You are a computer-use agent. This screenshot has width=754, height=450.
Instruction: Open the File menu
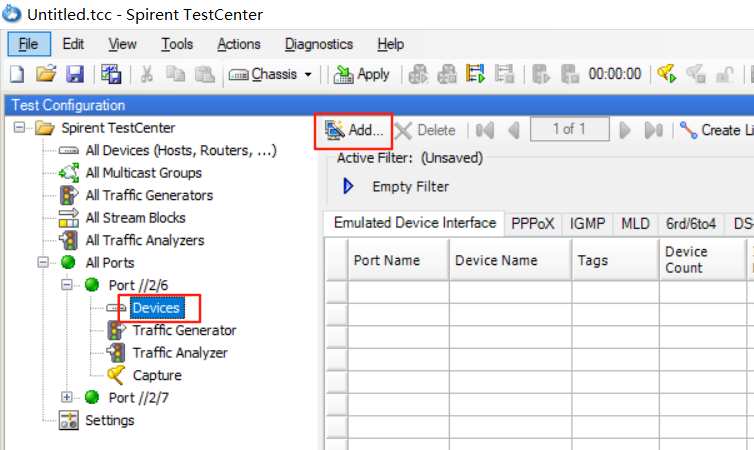tap(28, 44)
